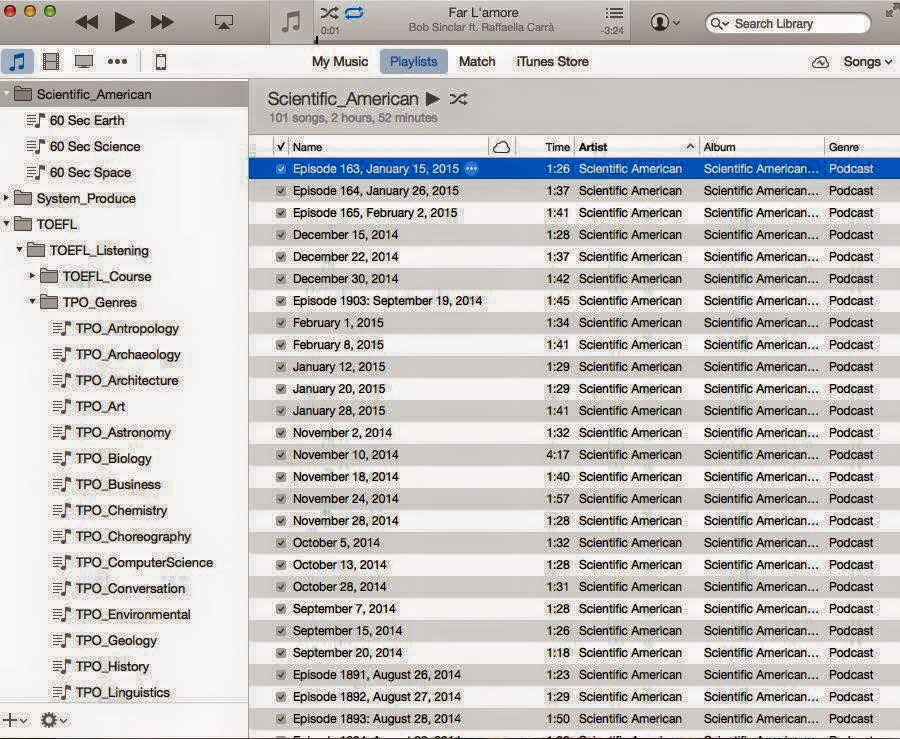Expand the TOEFL_Course folder

(x=32, y=276)
